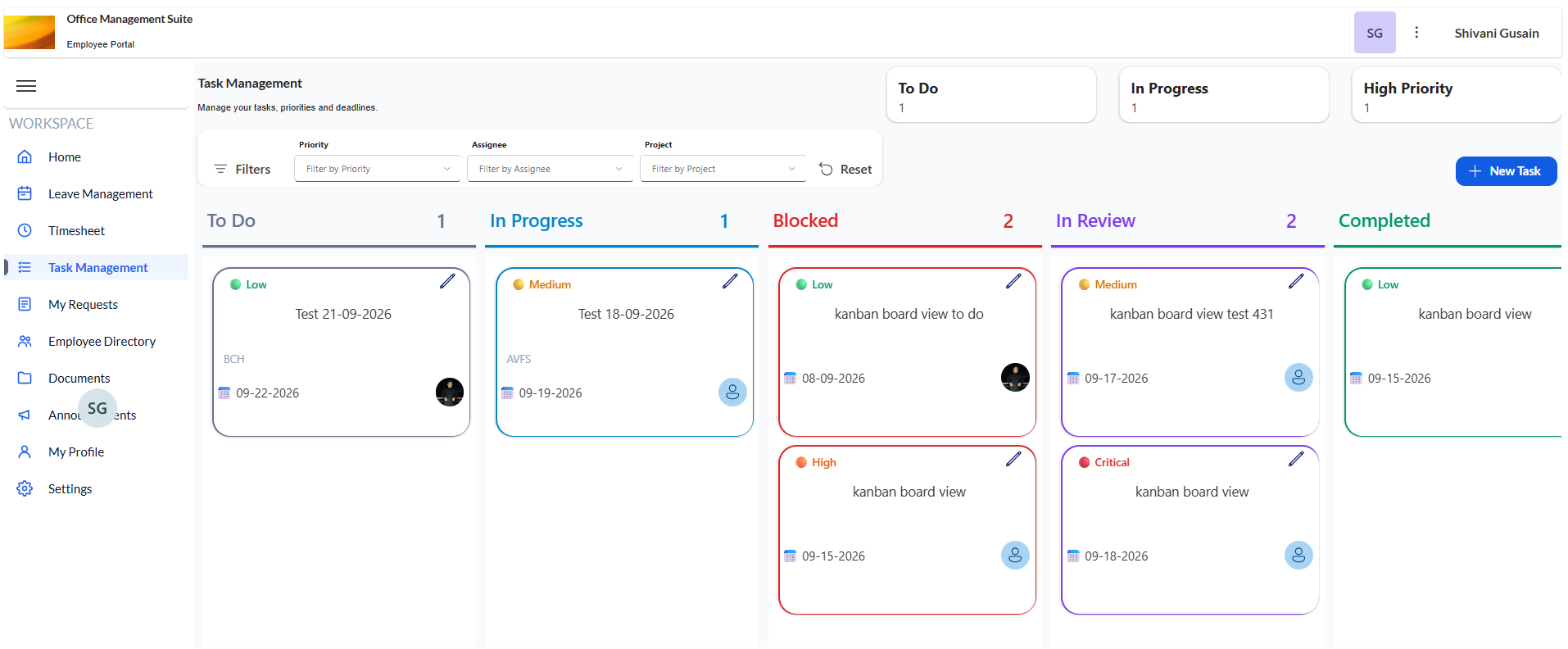The height and width of the screenshot is (649, 1568).
Task: Click the AVFS project label
Action: (x=519, y=360)
